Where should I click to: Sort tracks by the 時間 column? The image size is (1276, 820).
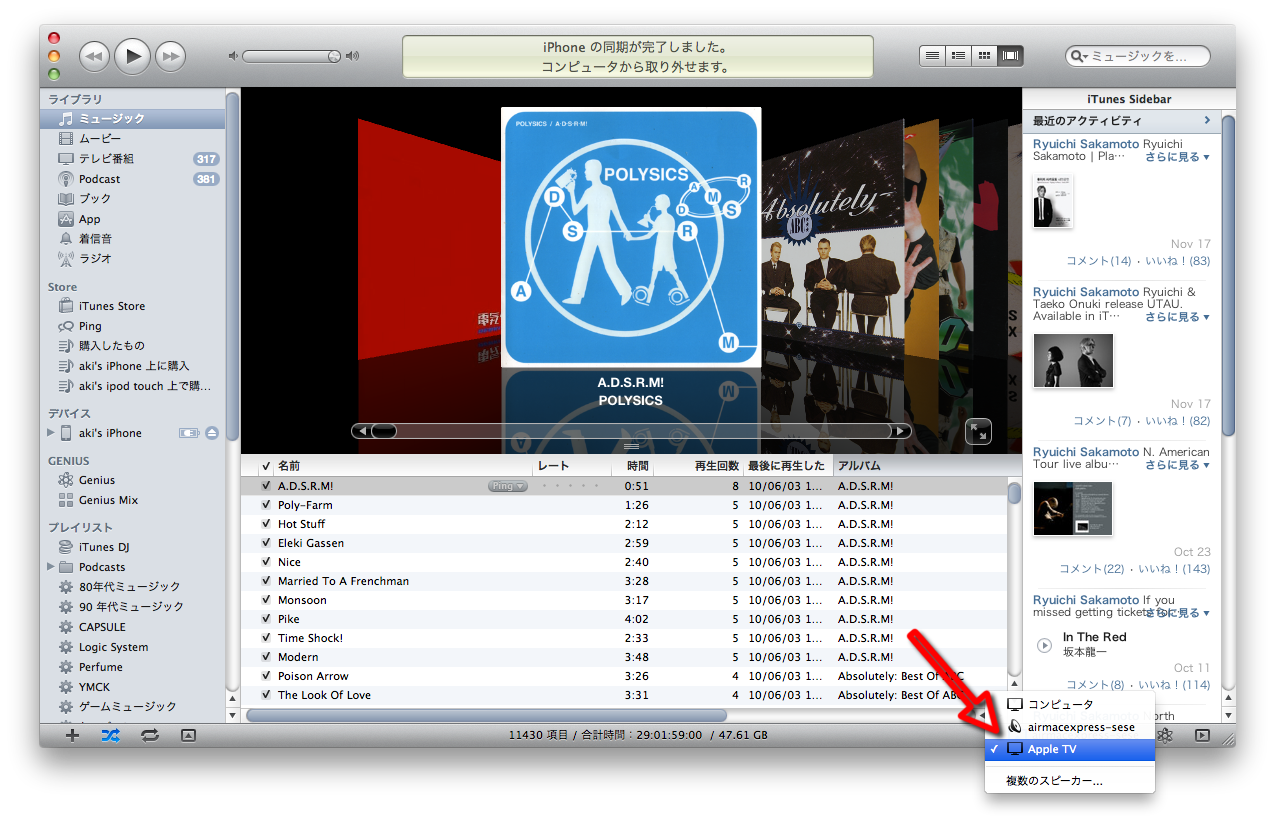(x=634, y=466)
